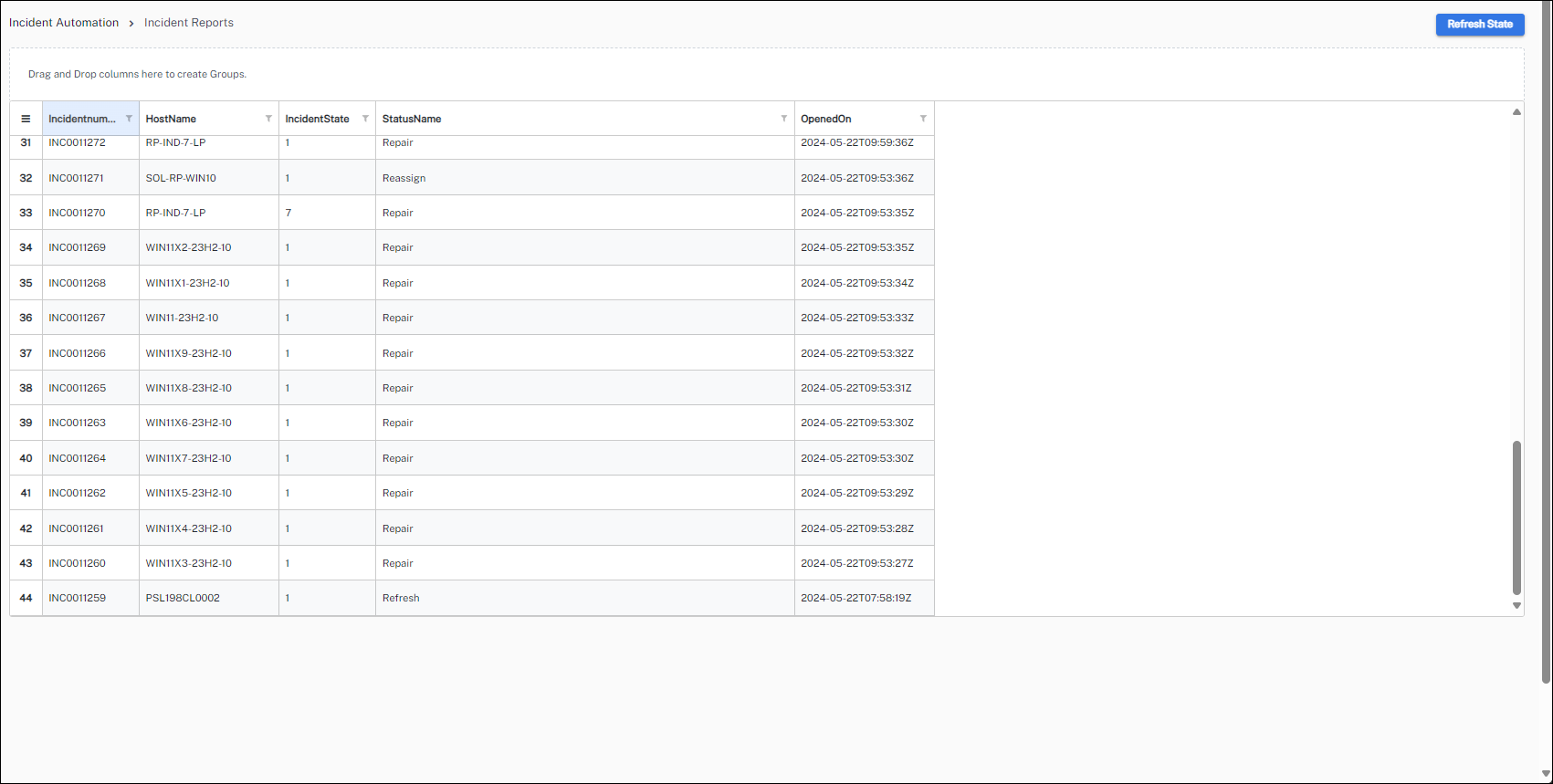Click the page vertical scrollbar

coord(1546,365)
